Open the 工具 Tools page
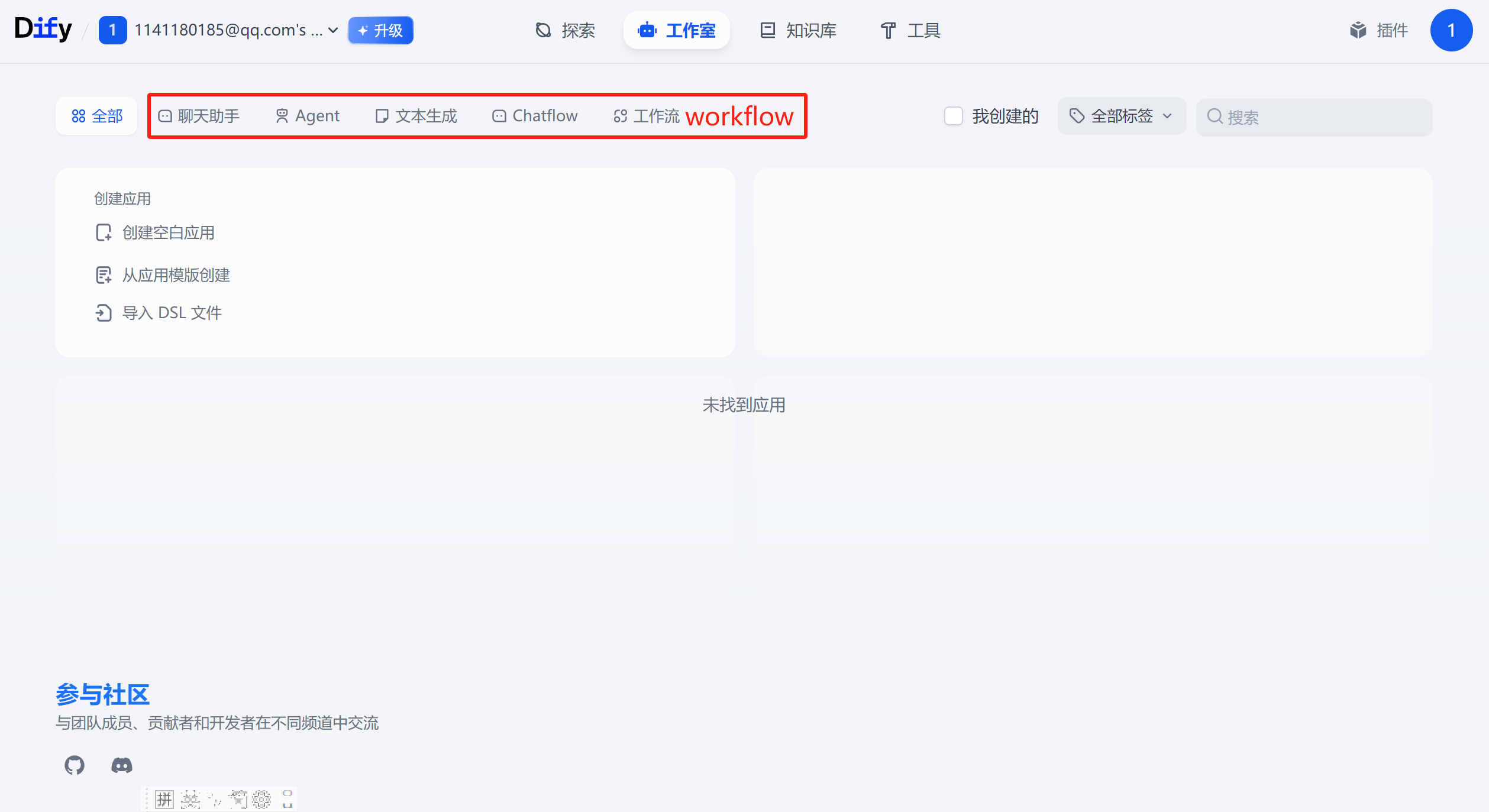1489x812 pixels. point(910,30)
